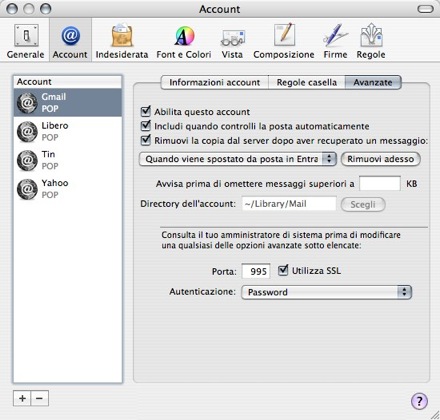Select the Account toolbar icon

70,41
